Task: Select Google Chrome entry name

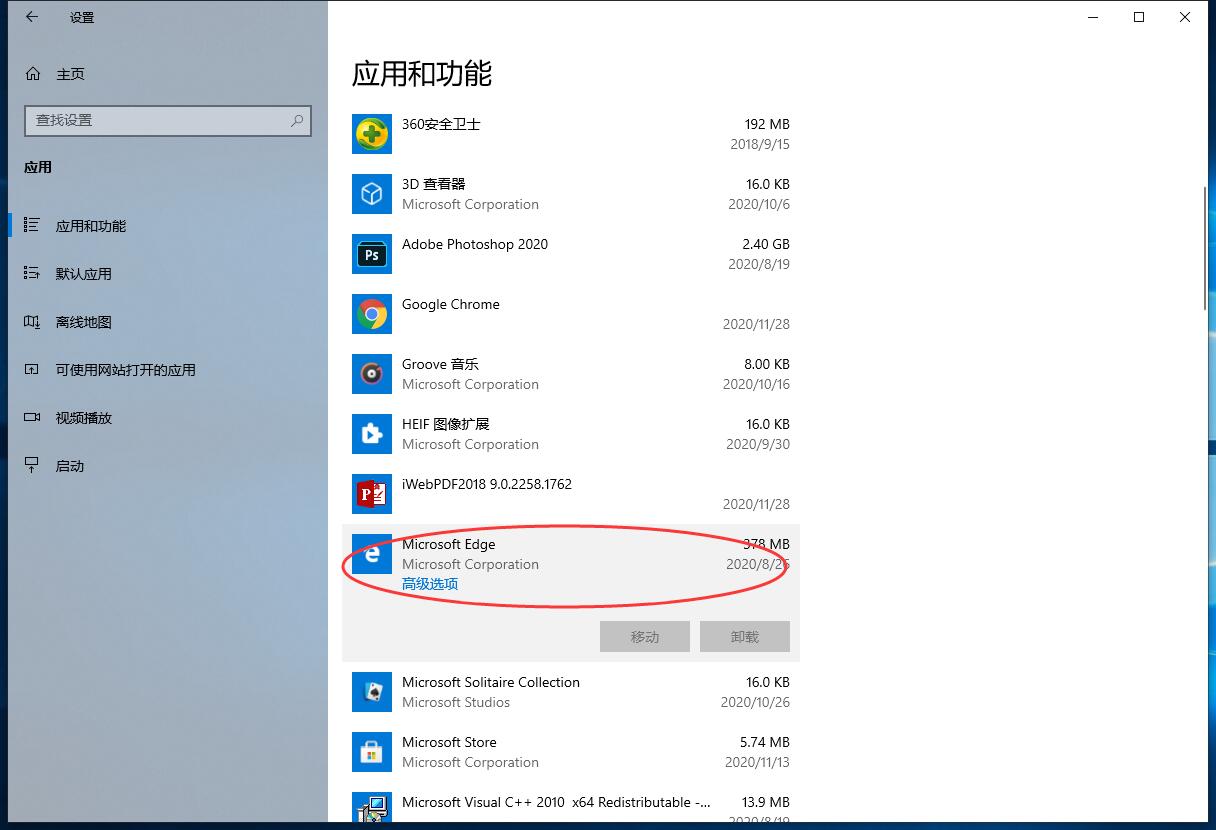Action: pos(451,304)
